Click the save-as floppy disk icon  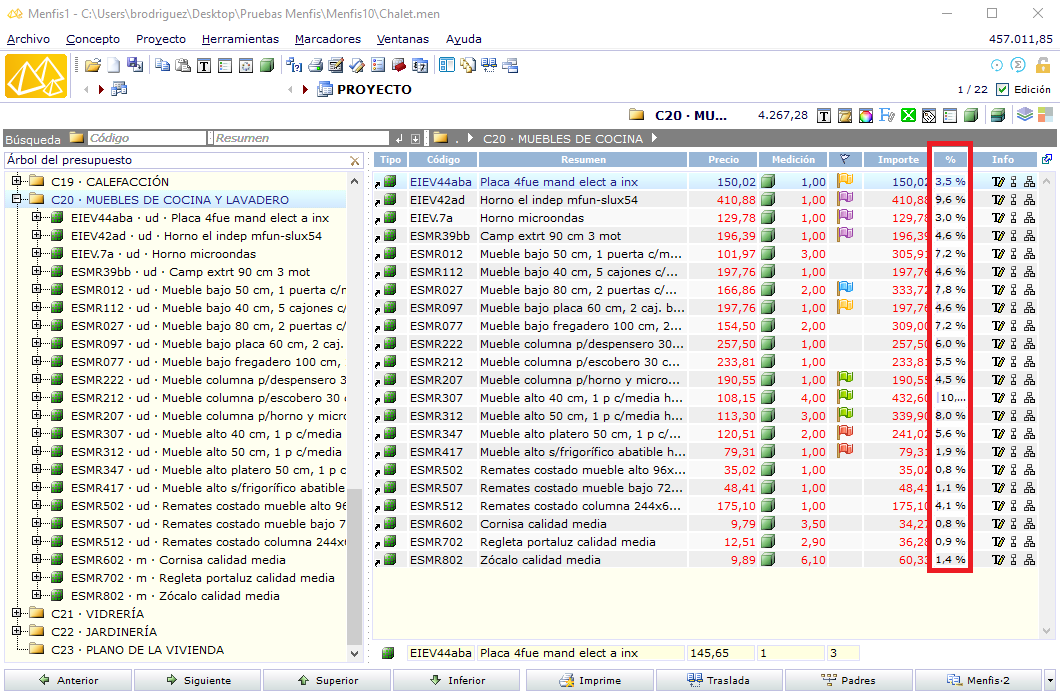(135, 65)
